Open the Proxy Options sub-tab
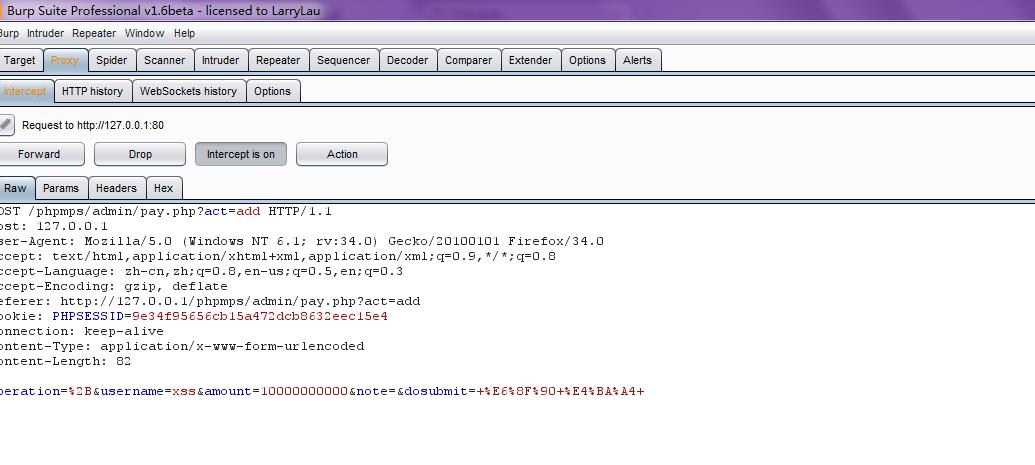1035x465 pixels. point(273,91)
